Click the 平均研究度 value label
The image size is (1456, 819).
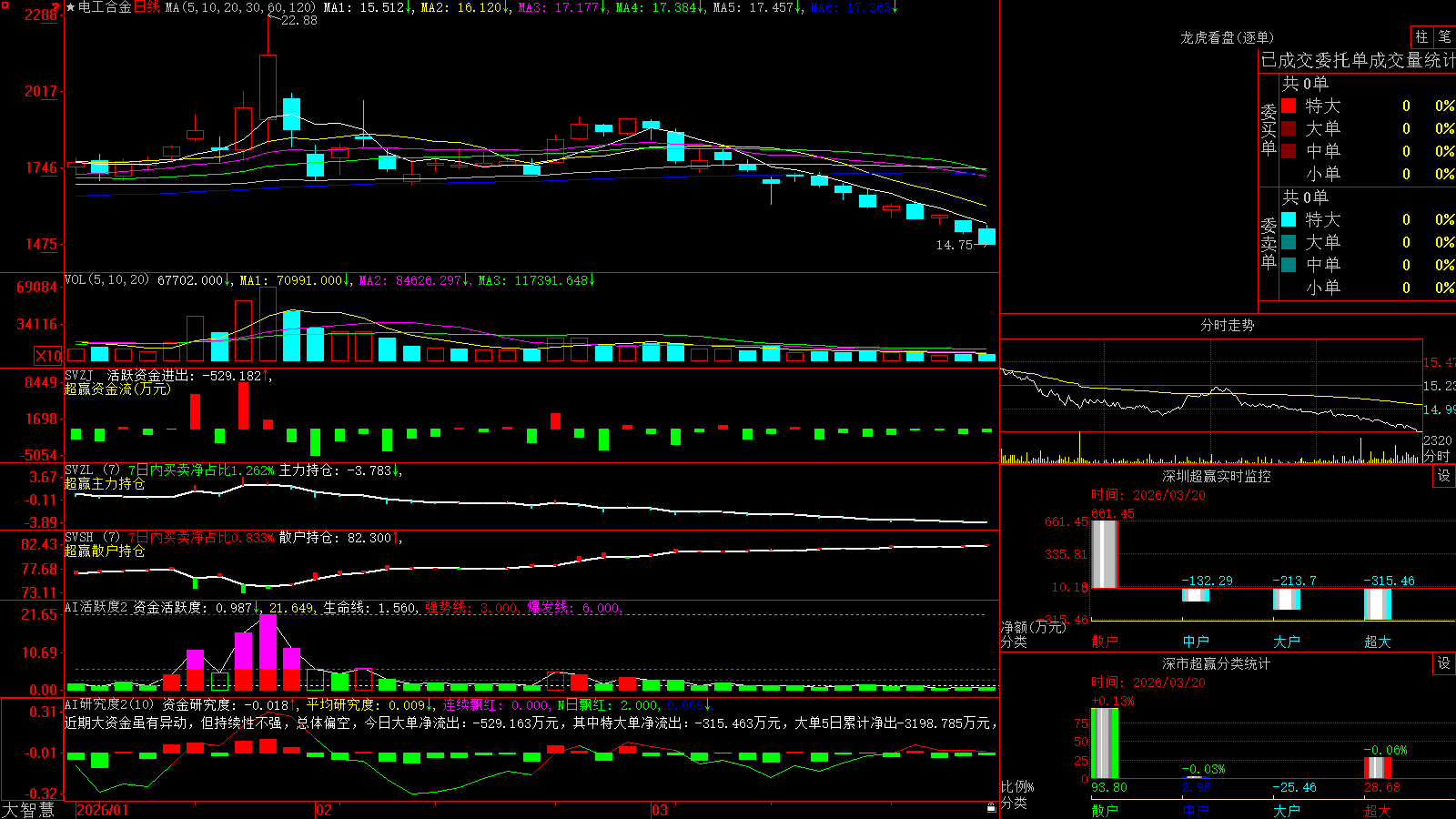coord(367,704)
